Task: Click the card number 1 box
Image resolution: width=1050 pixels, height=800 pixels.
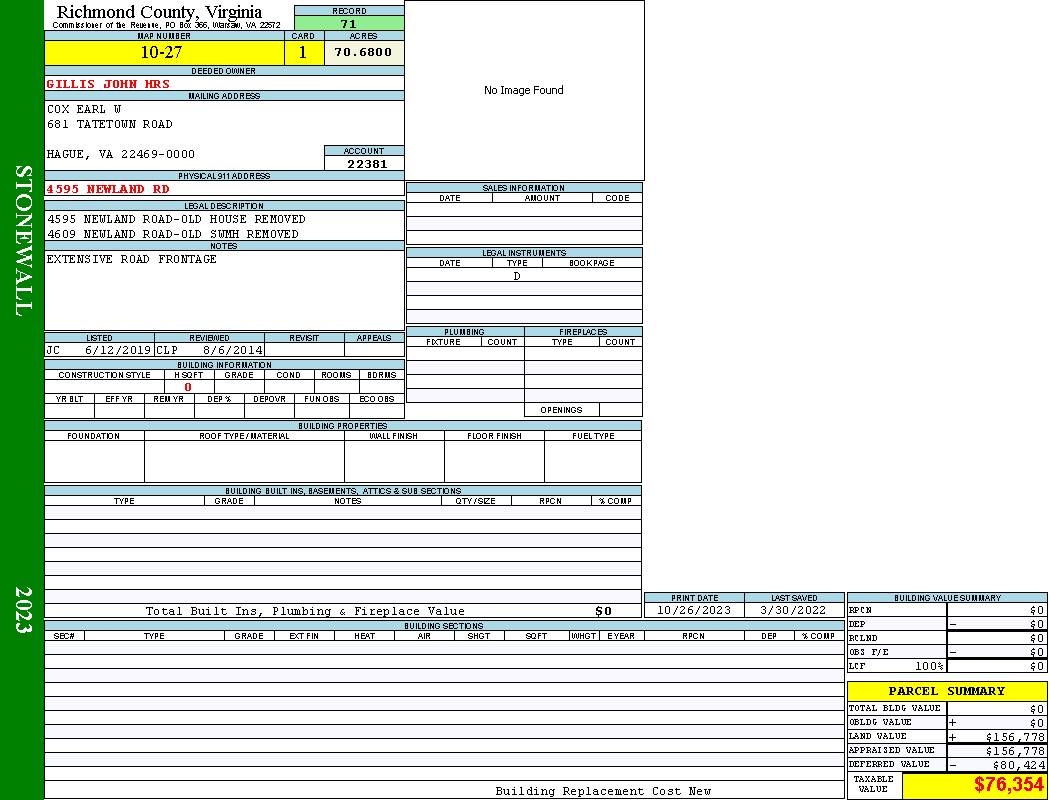Action: click(x=303, y=53)
